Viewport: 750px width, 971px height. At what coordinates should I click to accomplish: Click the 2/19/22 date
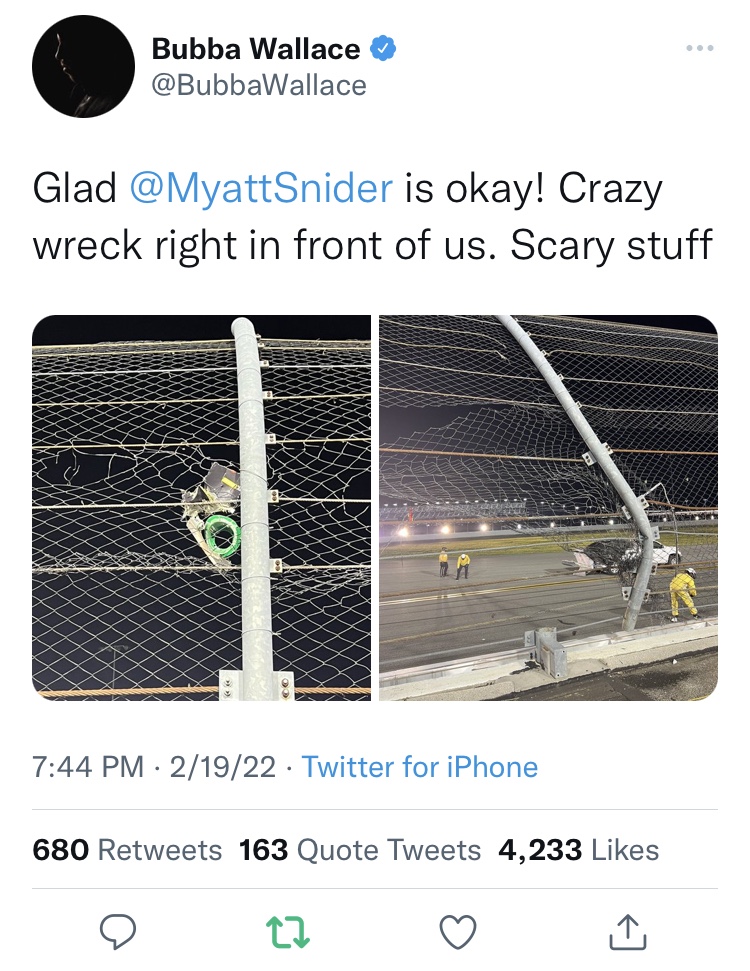(x=221, y=767)
